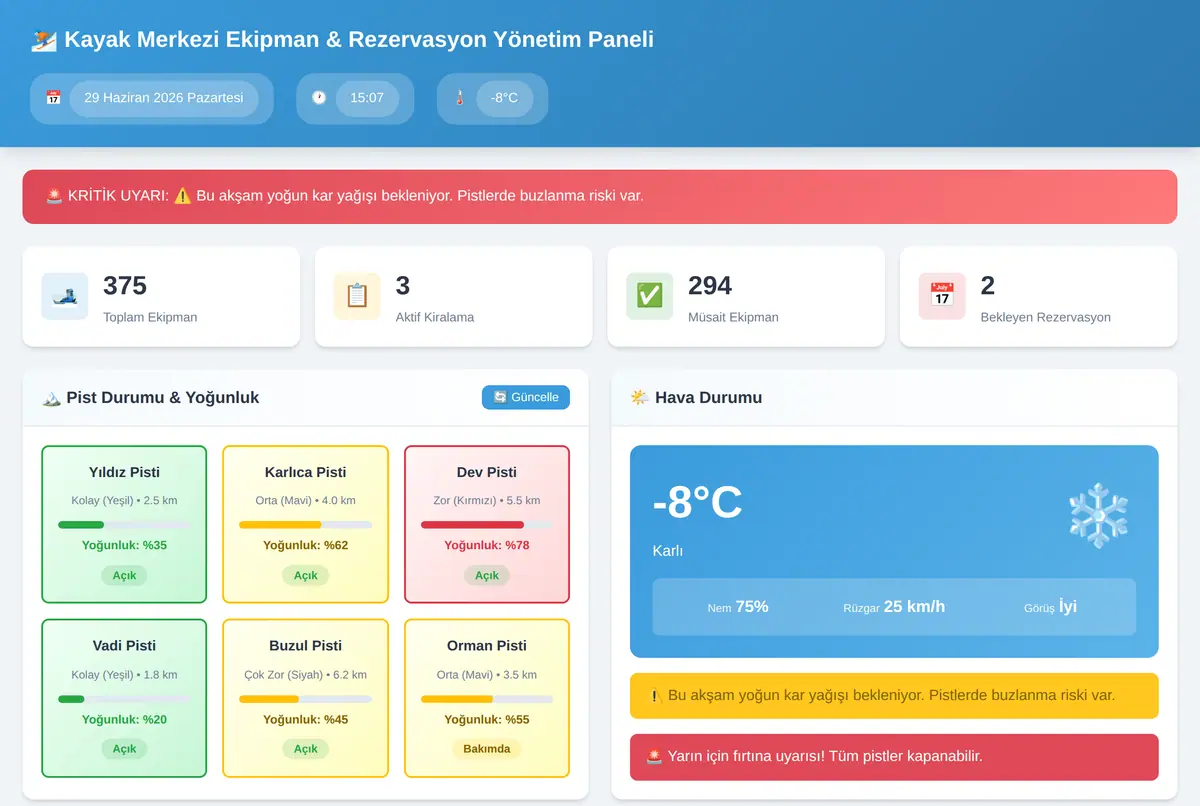1200x806 pixels.
Task: Click the Açık badge on Dev Pisti
Action: pyautogui.click(x=487, y=576)
